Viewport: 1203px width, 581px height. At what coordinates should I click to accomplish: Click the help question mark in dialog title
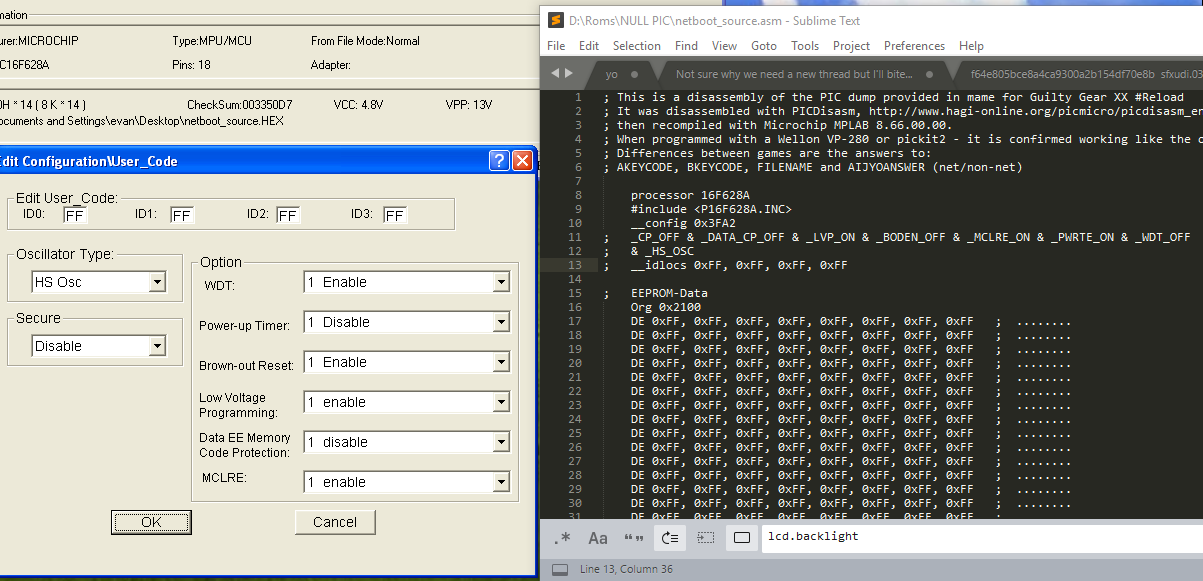point(500,161)
